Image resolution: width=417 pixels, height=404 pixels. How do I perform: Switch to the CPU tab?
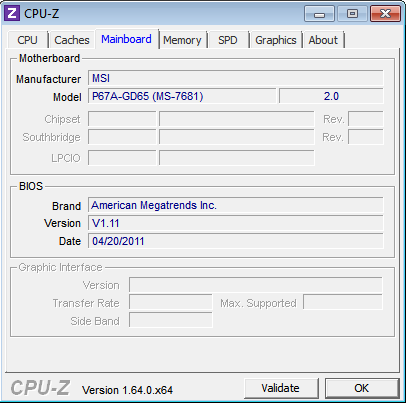pyautogui.click(x=27, y=40)
